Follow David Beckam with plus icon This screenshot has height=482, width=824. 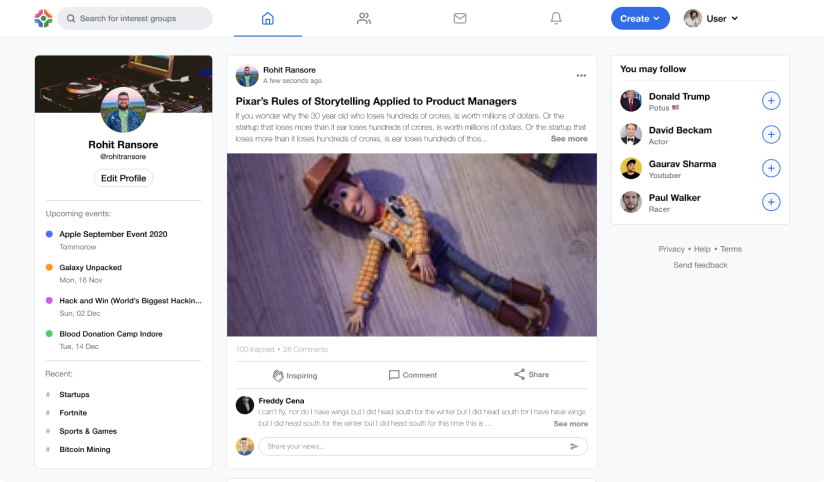pyautogui.click(x=771, y=135)
